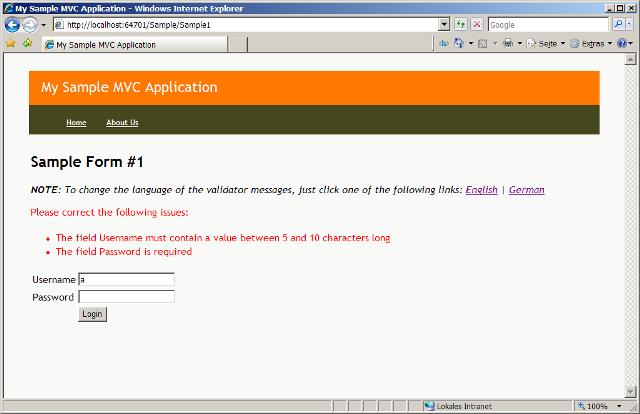This screenshot has height=414, width=640.
Task: Go to the Home navigation item
Action: tap(76, 122)
